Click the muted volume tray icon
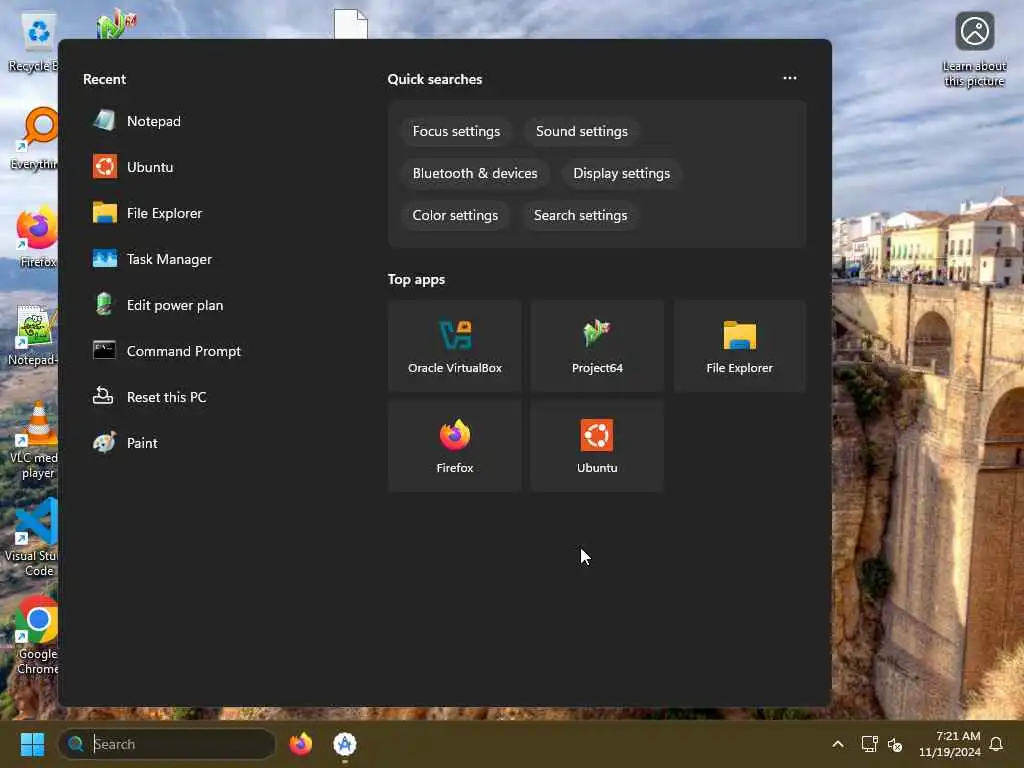The height and width of the screenshot is (768, 1024). tap(895, 744)
